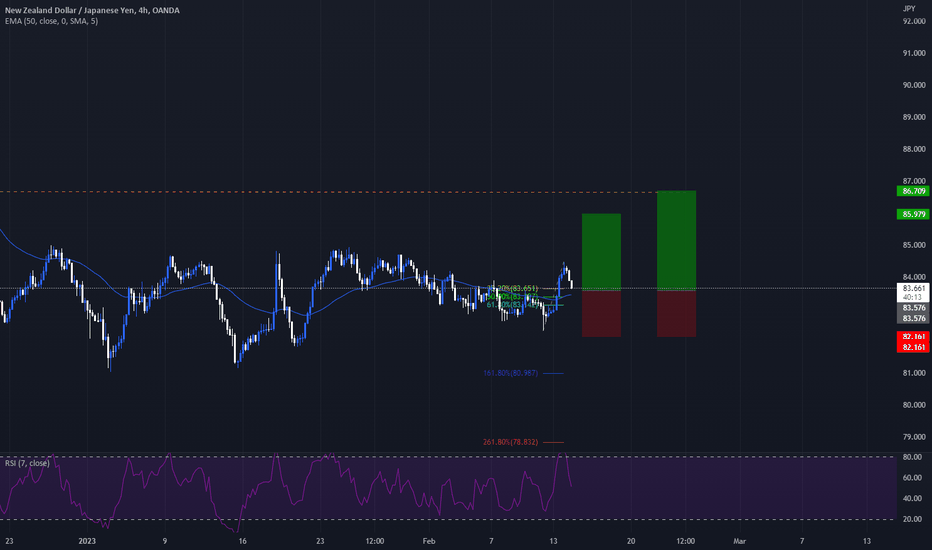Click the 90.000 price axis label

pyautogui.click(x=914, y=86)
